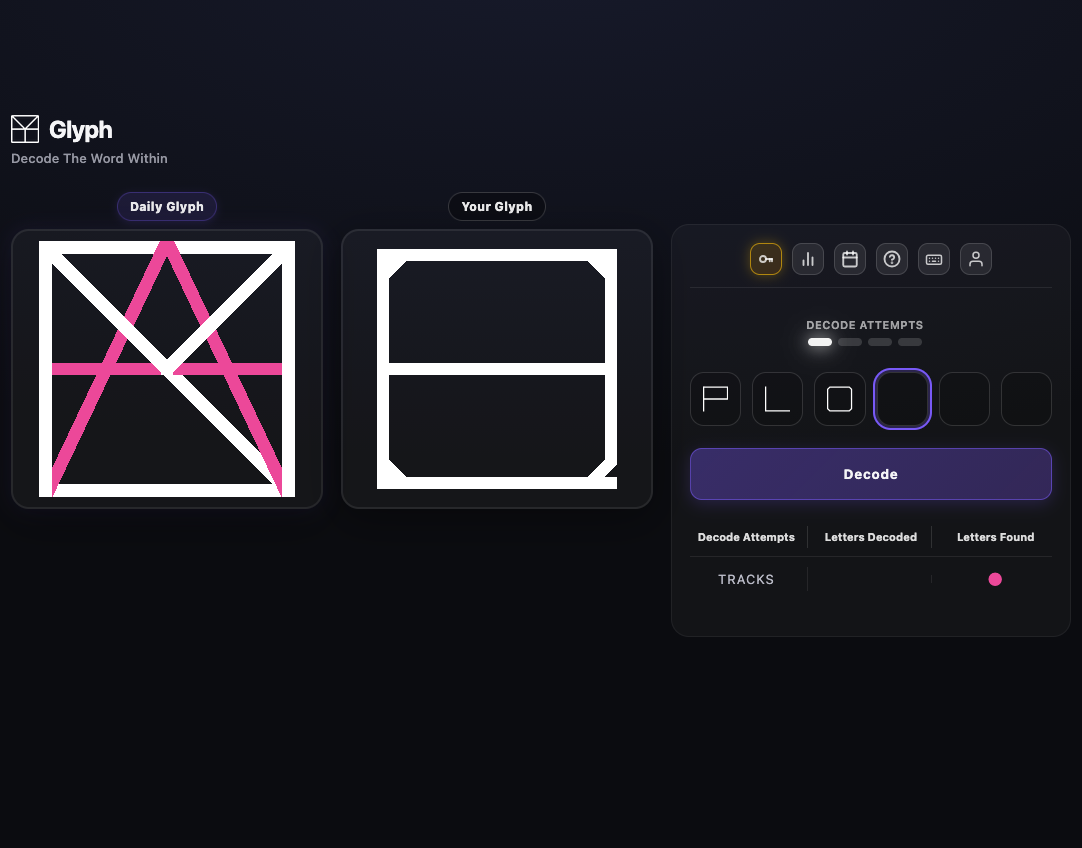Screen dimensions: 1082x848
Task: Switch to the Daily Glyph view
Action: 166,206
